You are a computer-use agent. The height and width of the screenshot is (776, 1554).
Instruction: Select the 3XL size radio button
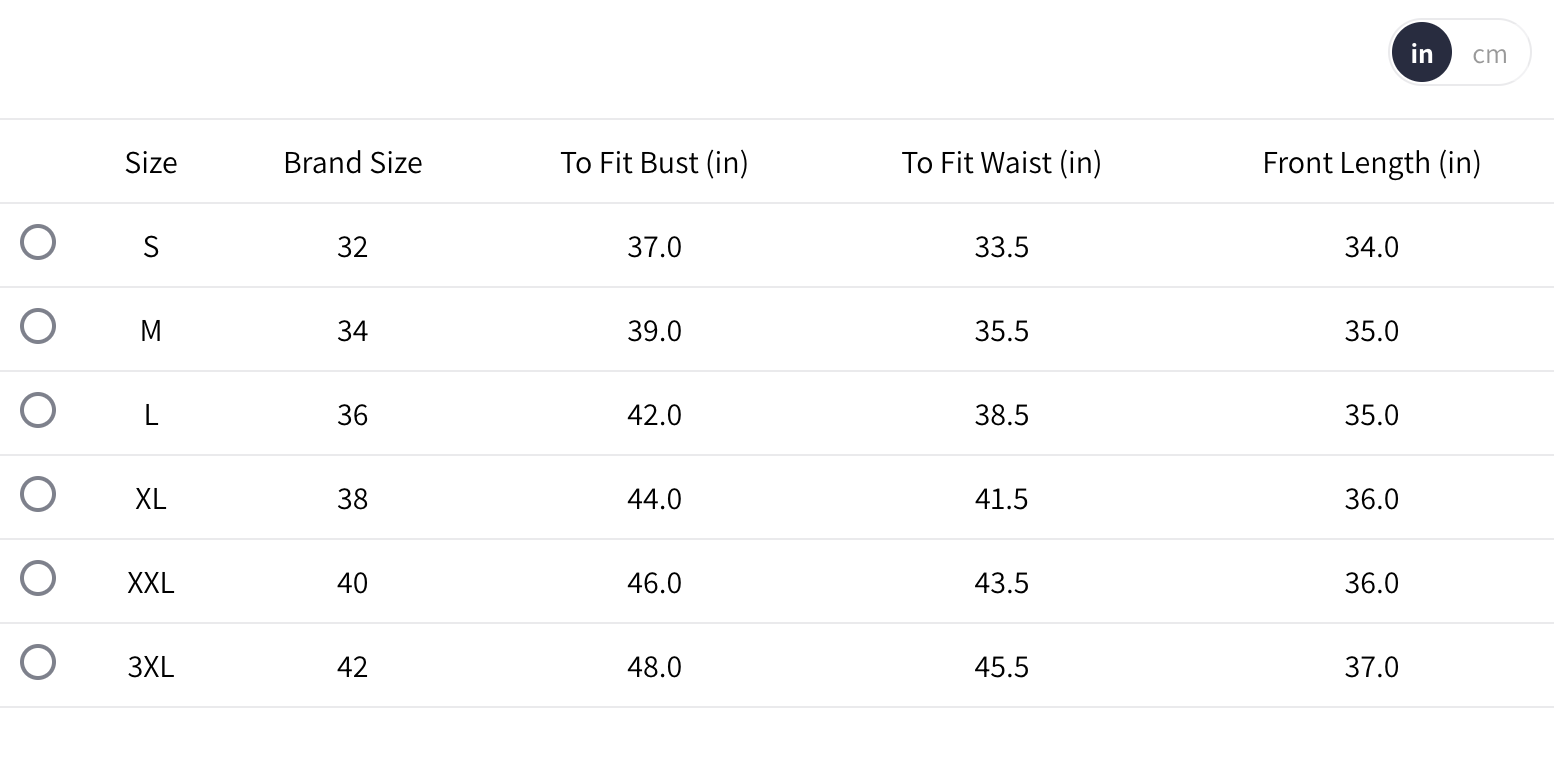(x=38, y=663)
